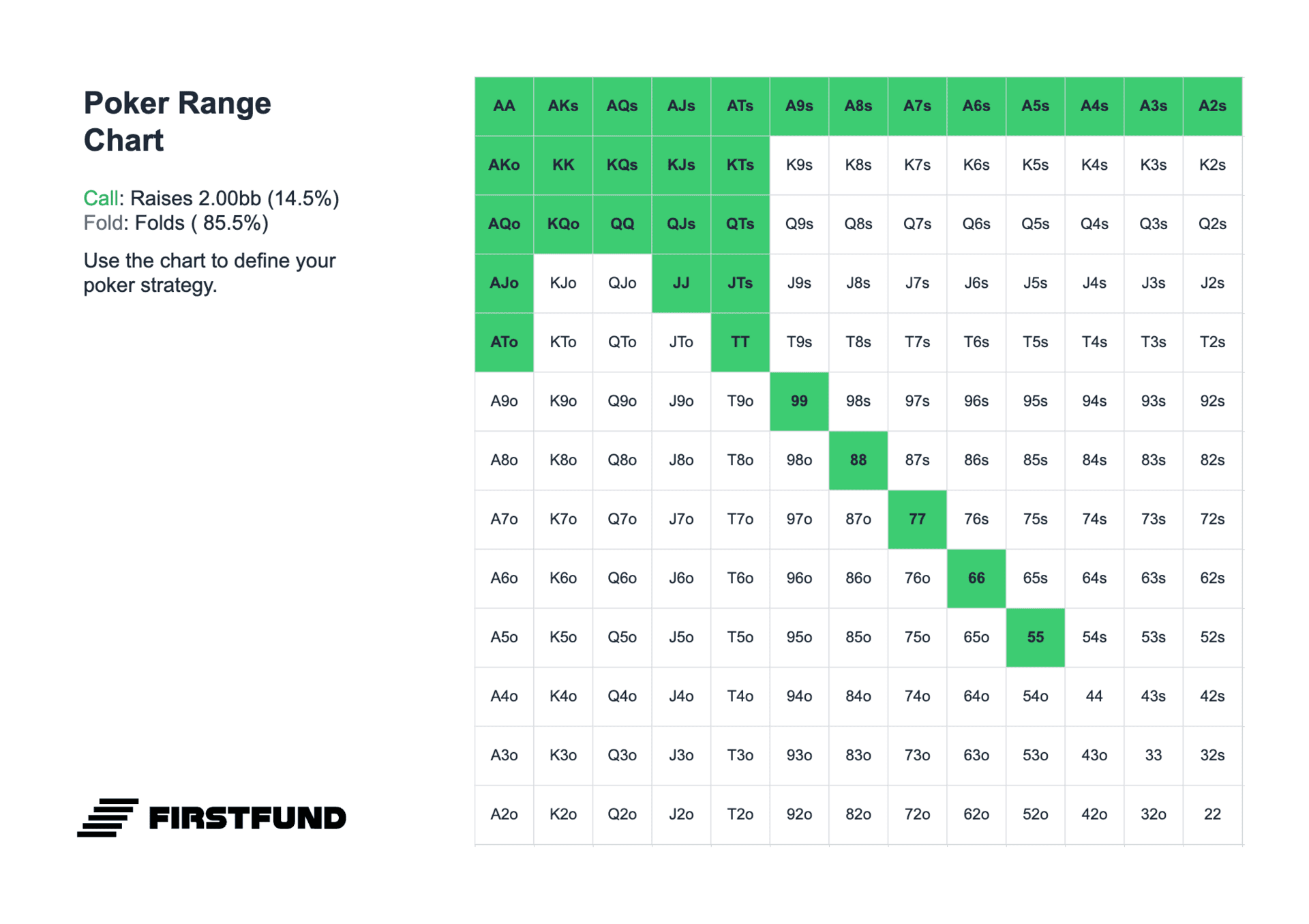The width and height of the screenshot is (1309, 924).
Task: Click the FIRSTFUND logo icon
Action: click(108, 817)
